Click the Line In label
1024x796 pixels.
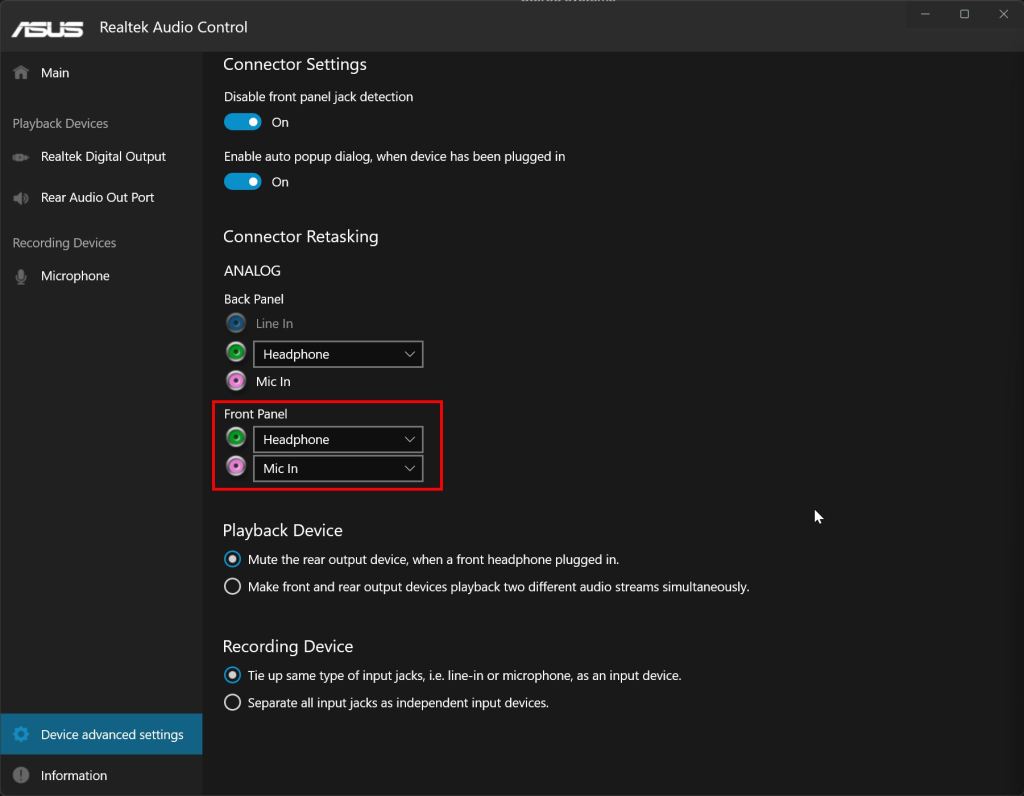[274, 323]
